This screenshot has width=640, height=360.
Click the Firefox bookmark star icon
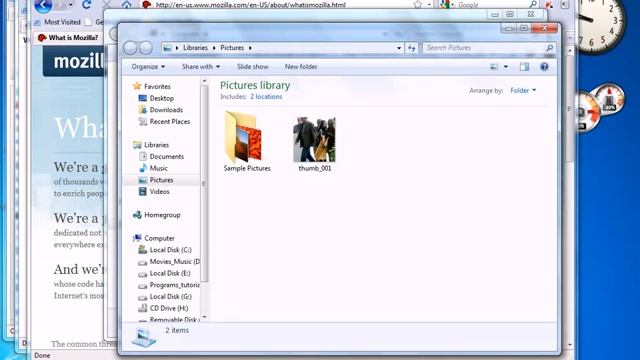[418, 5]
